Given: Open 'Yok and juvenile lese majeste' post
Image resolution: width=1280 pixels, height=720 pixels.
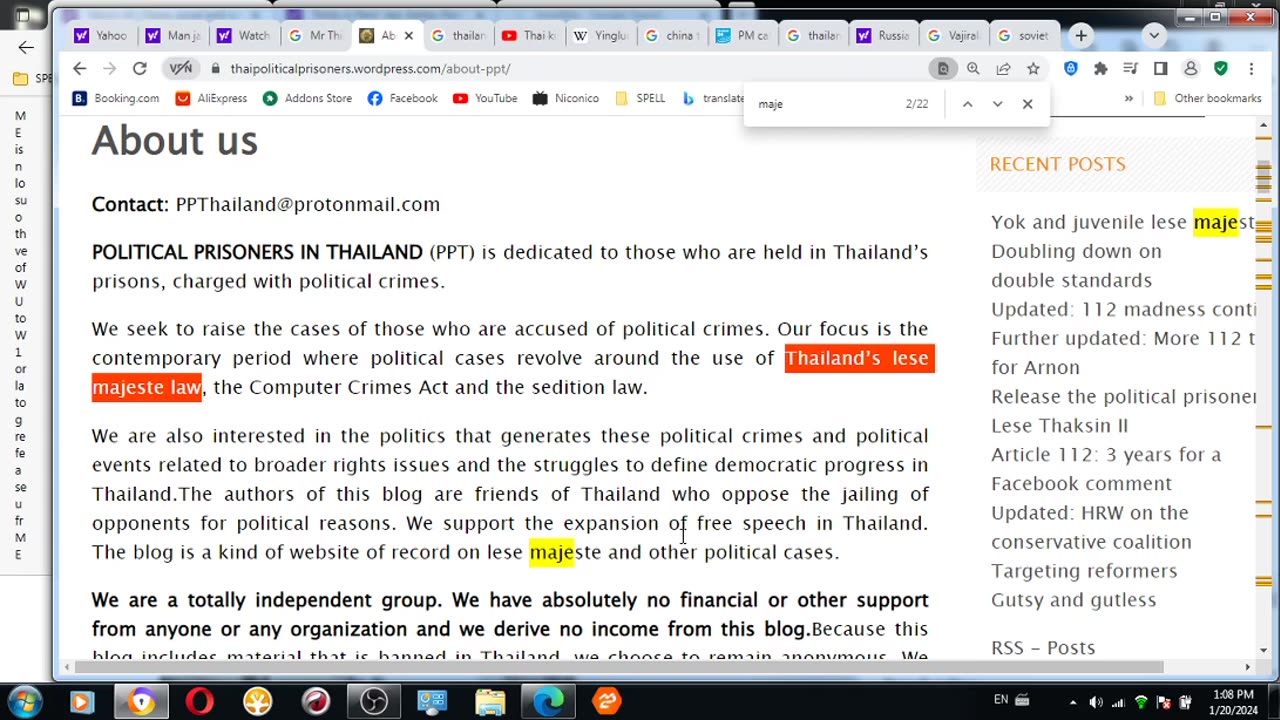Looking at the screenshot, I should [x=1122, y=222].
